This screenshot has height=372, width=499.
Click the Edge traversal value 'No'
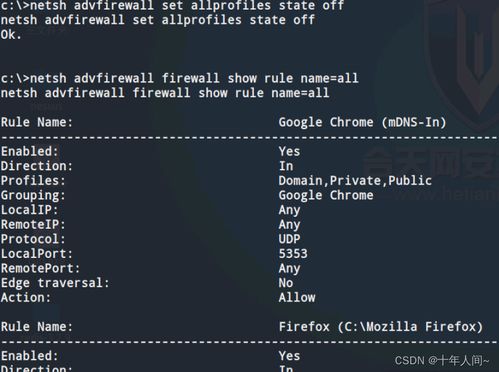pos(286,283)
